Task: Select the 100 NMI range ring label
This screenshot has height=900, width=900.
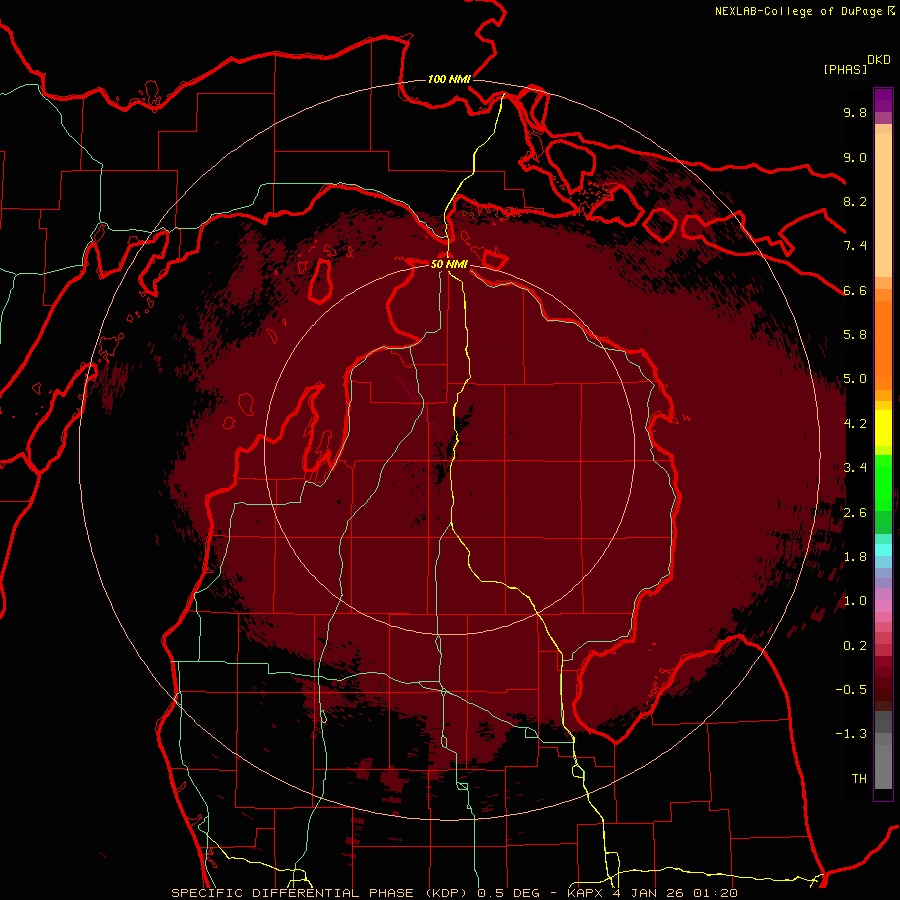Action: pyautogui.click(x=449, y=79)
